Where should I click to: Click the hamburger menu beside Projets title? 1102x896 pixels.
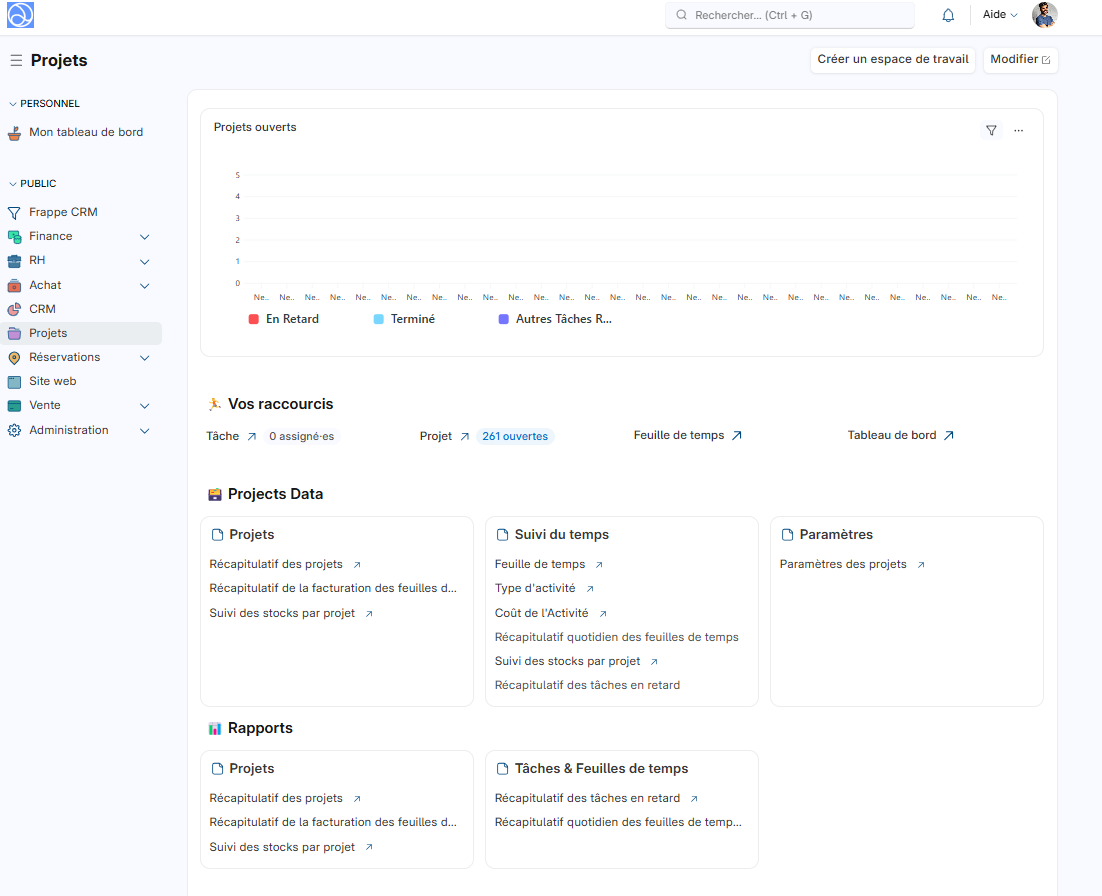(x=16, y=60)
